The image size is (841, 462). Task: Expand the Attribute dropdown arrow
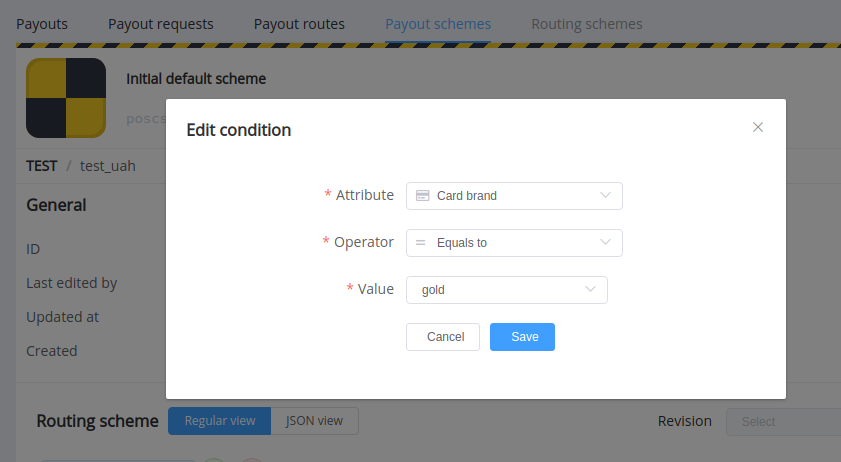(x=605, y=195)
